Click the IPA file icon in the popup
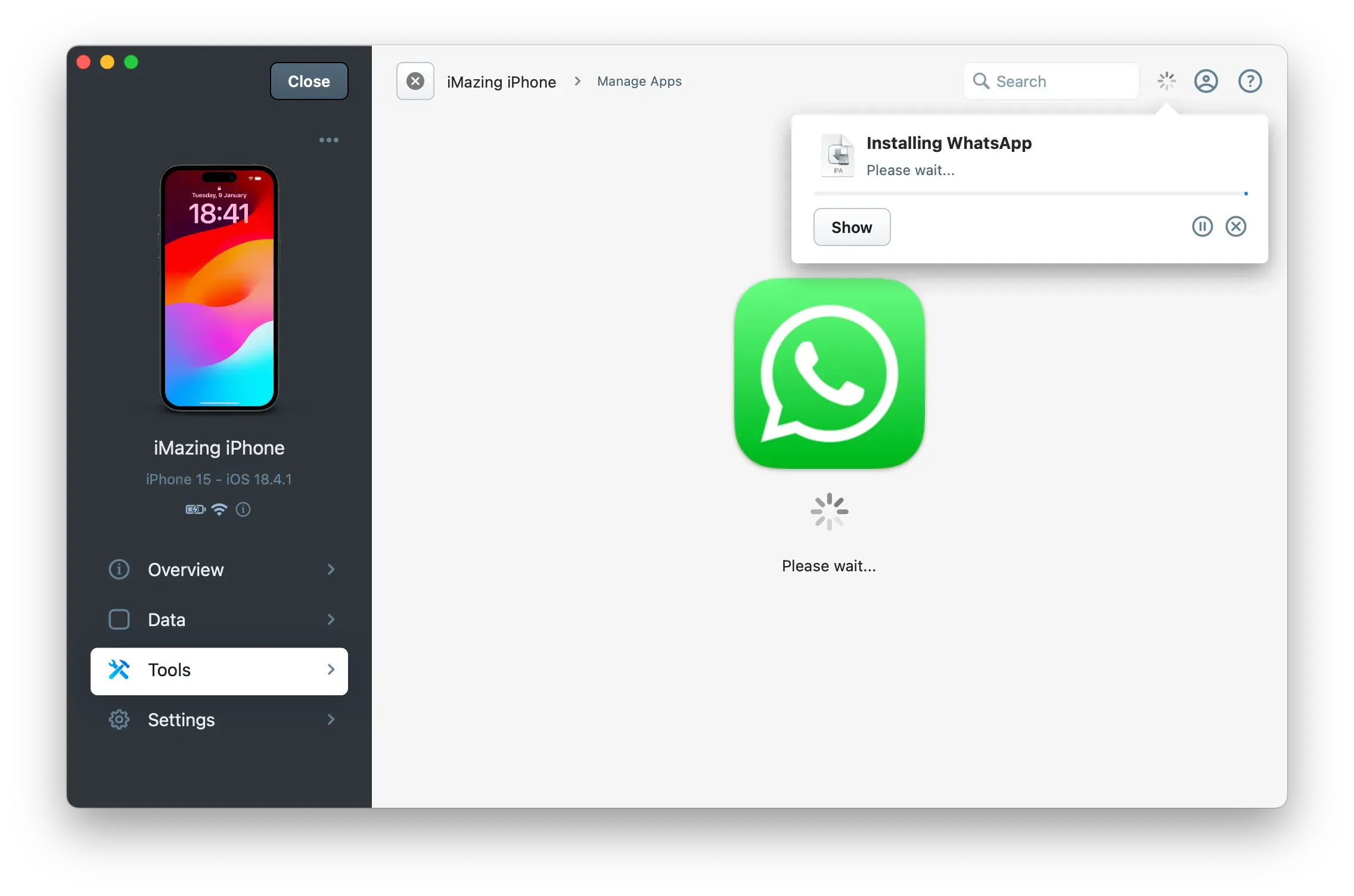The height and width of the screenshot is (896, 1354). tap(837, 155)
